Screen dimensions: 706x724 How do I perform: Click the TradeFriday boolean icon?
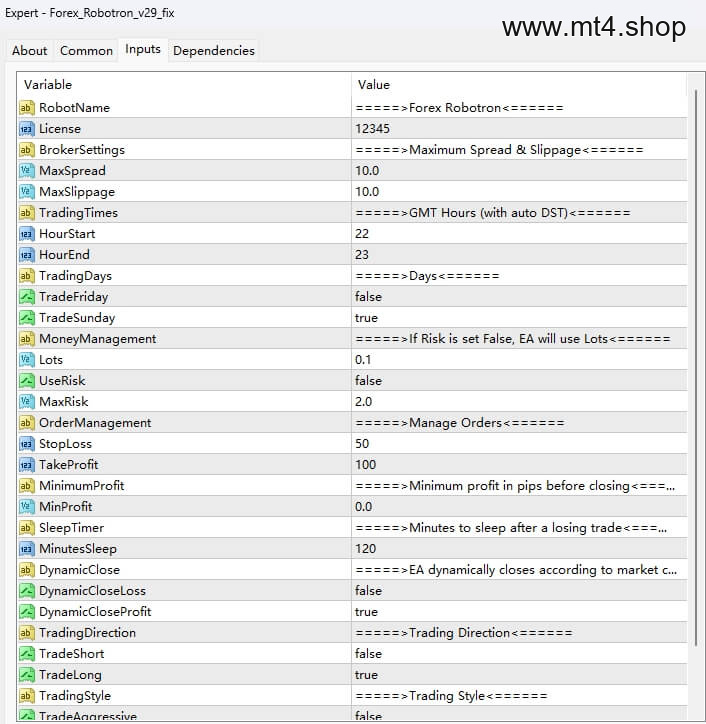tap(27, 297)
